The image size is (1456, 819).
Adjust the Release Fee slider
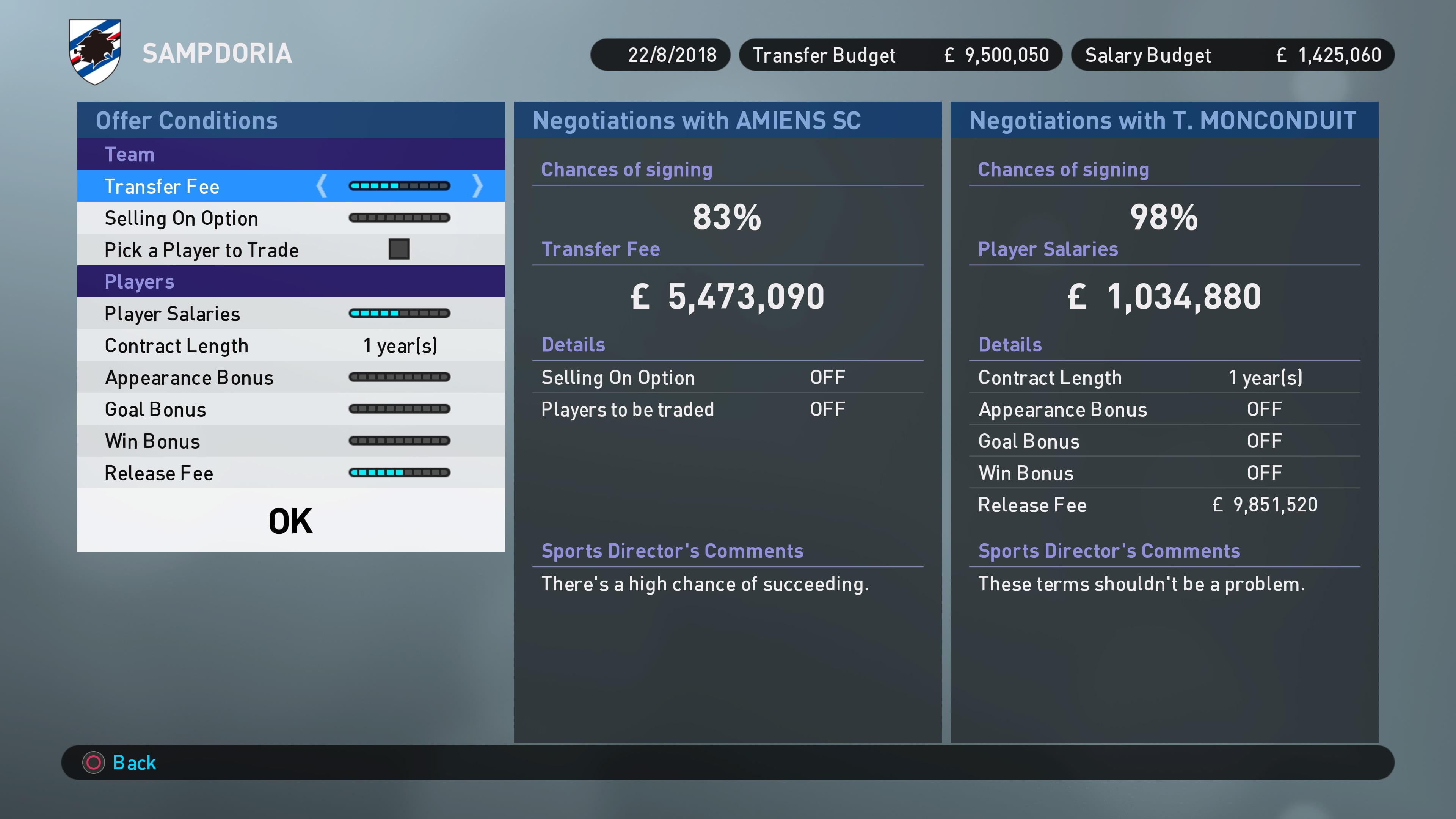tap(399, 472)
